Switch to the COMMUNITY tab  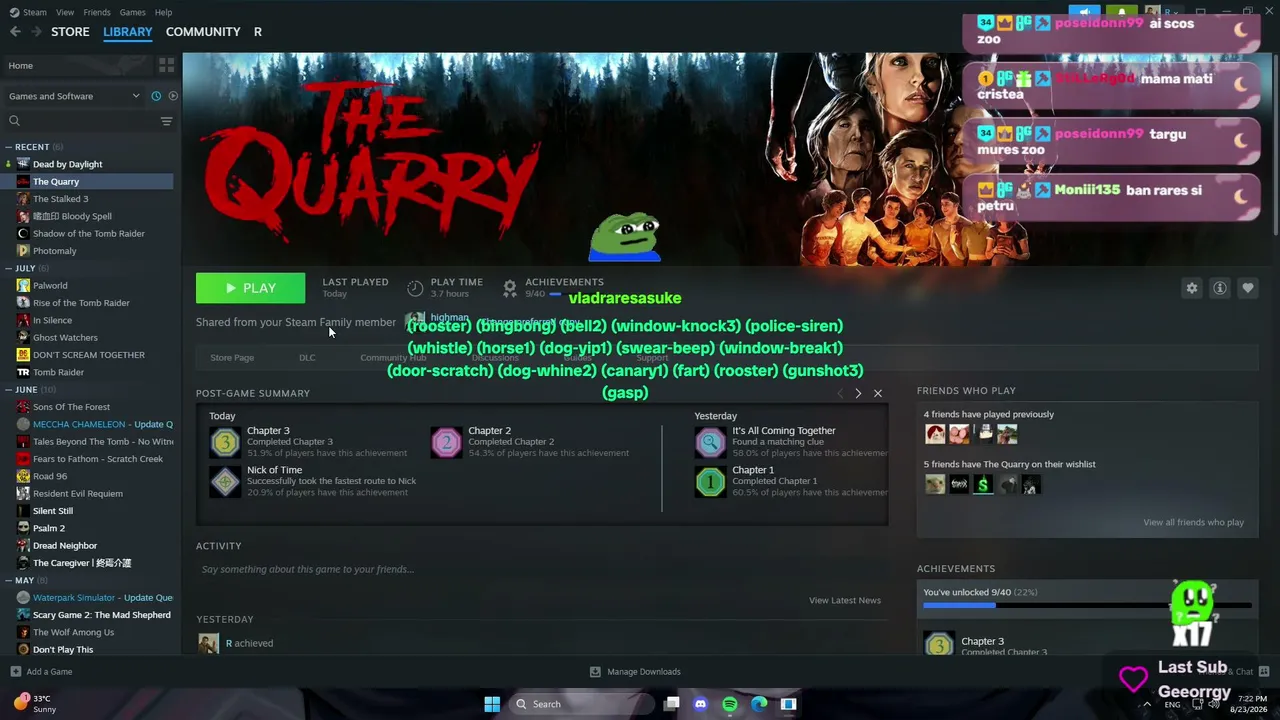click(x=203, y=32)
